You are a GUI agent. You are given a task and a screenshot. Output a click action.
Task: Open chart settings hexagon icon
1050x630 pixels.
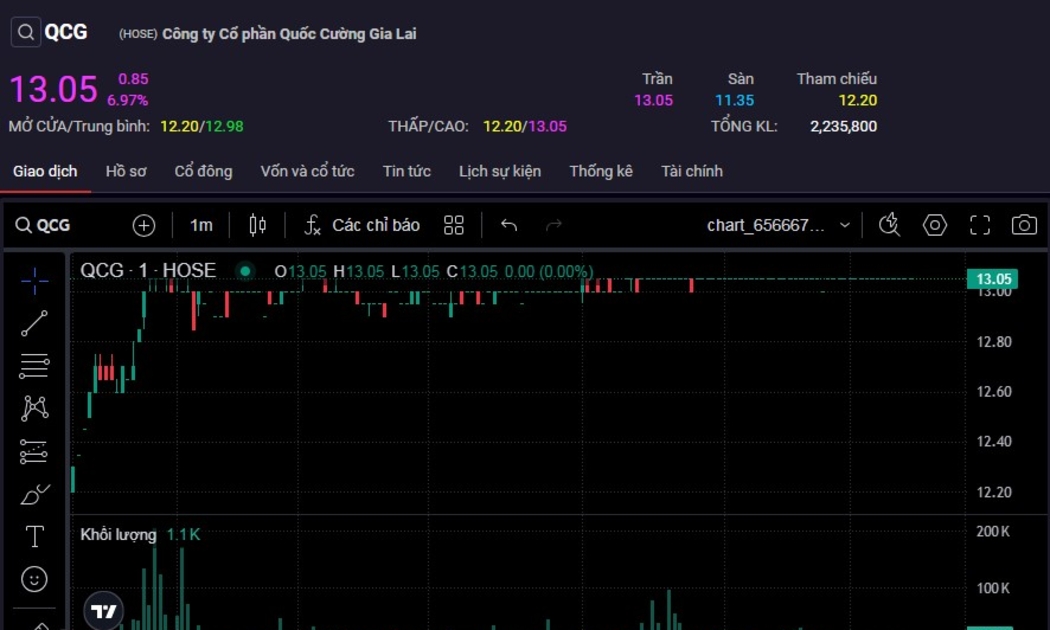934,225
